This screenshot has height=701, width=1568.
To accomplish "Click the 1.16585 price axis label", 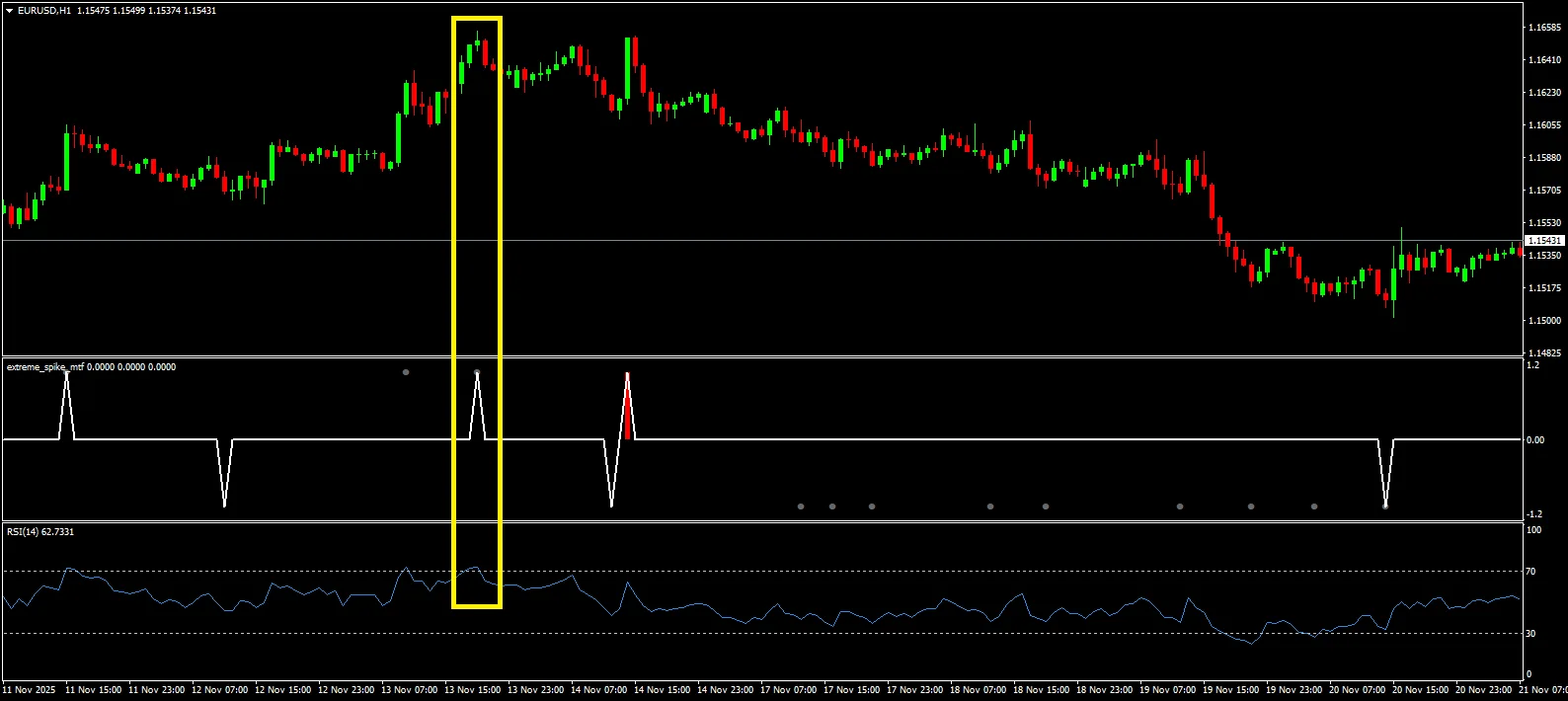I will pos(1543,28).
